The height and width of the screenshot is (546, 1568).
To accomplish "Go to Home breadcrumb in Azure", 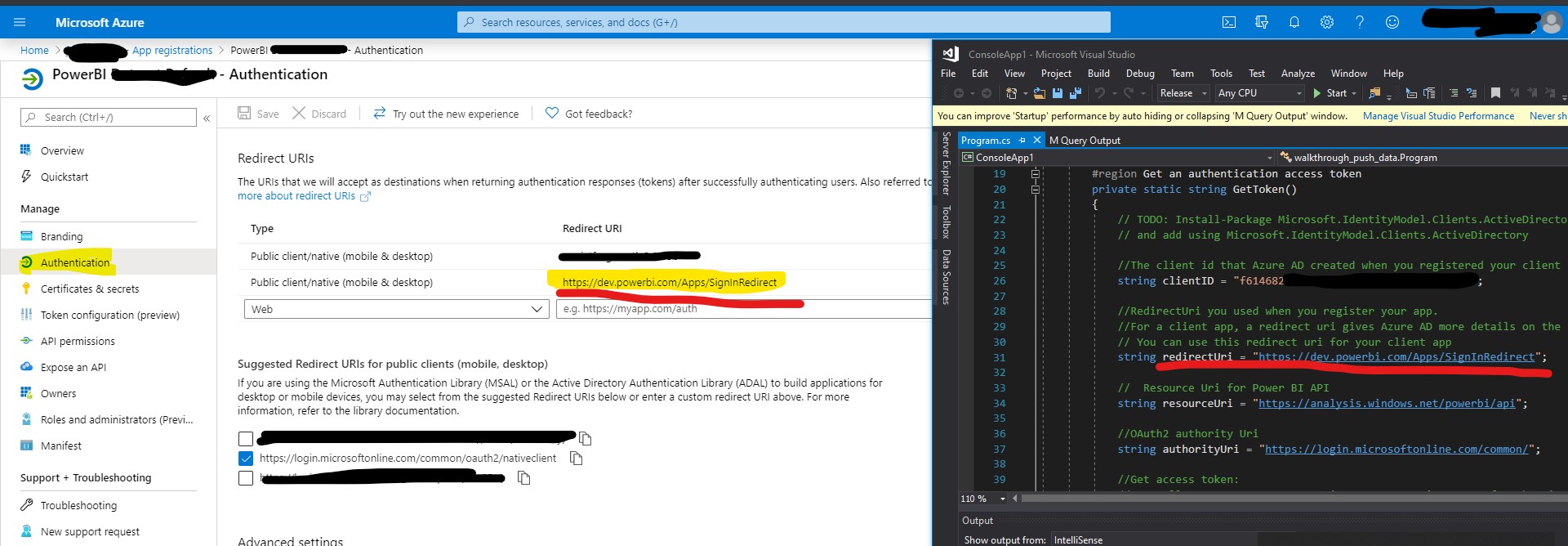I will pyautogui.click(x=34, y=50).
